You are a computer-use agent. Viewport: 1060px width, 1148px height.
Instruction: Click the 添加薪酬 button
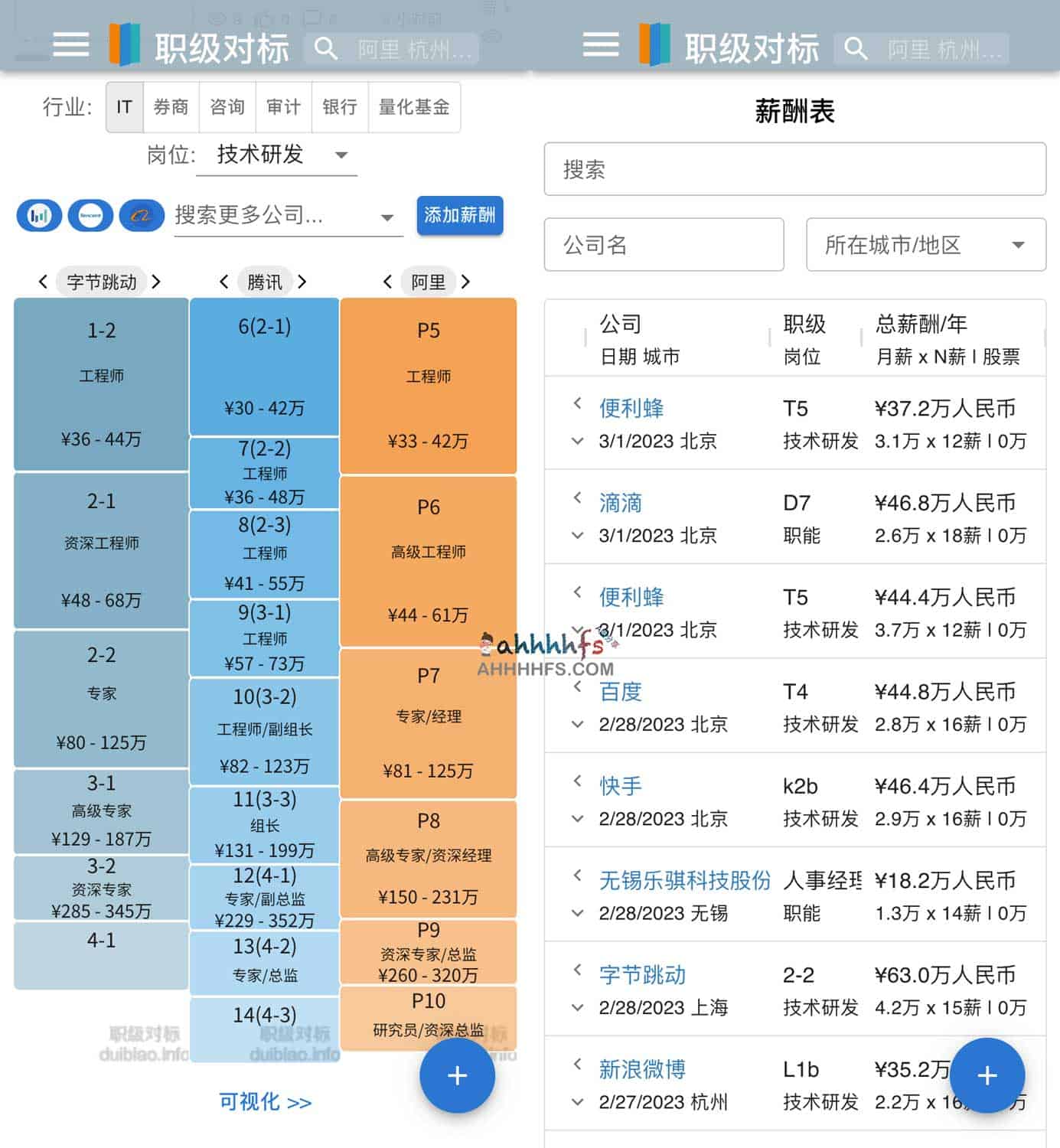point(460,216)
